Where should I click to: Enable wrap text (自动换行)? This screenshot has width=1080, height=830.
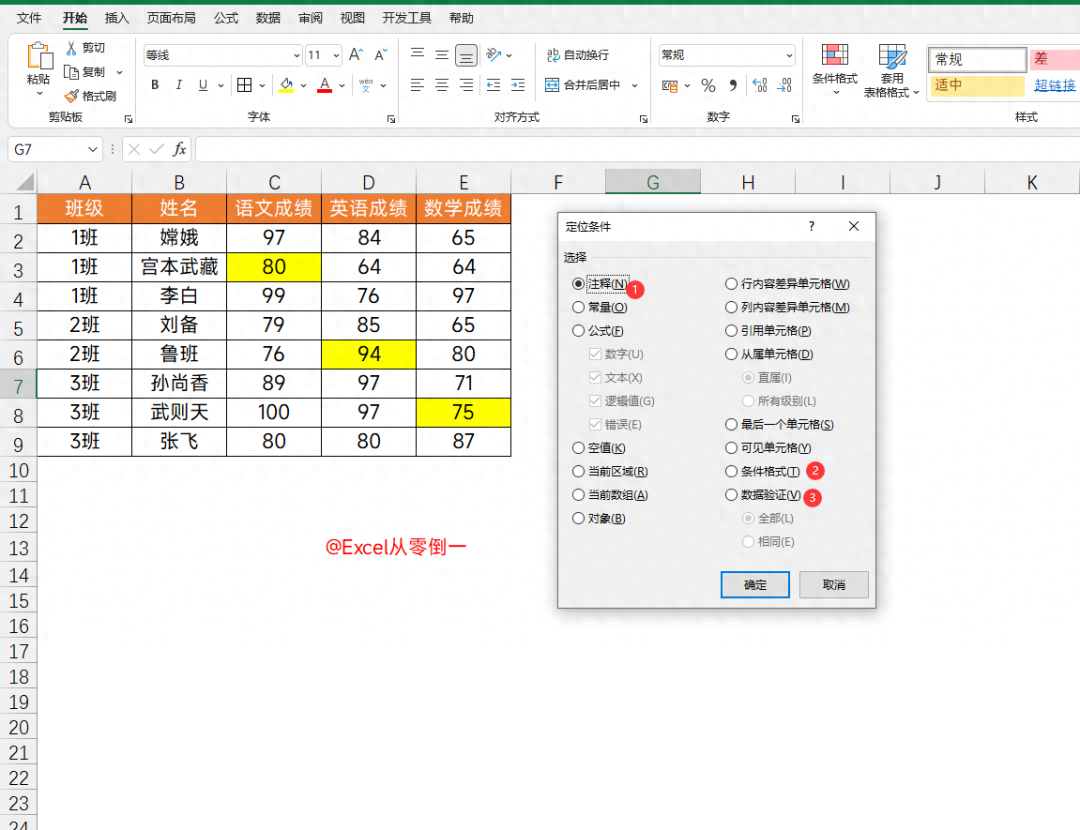(577, 54)
